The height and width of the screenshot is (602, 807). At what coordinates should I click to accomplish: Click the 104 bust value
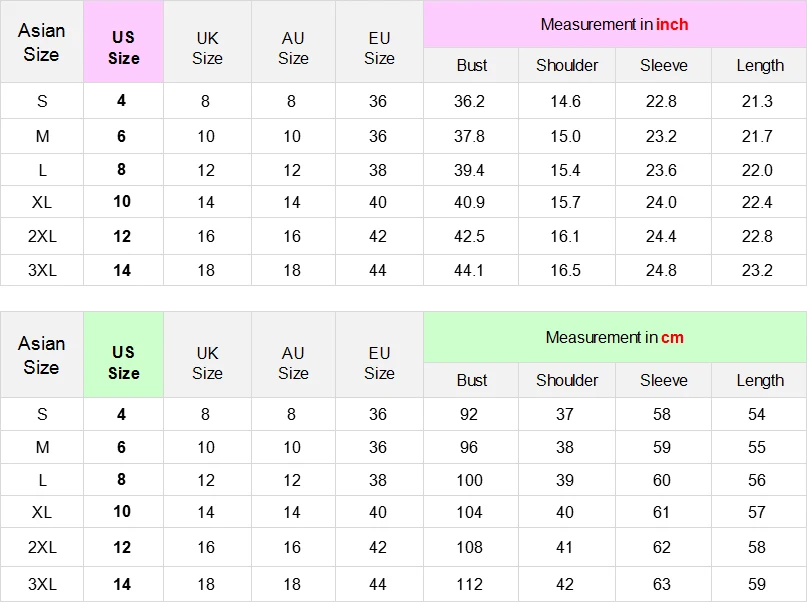[469, 512]
